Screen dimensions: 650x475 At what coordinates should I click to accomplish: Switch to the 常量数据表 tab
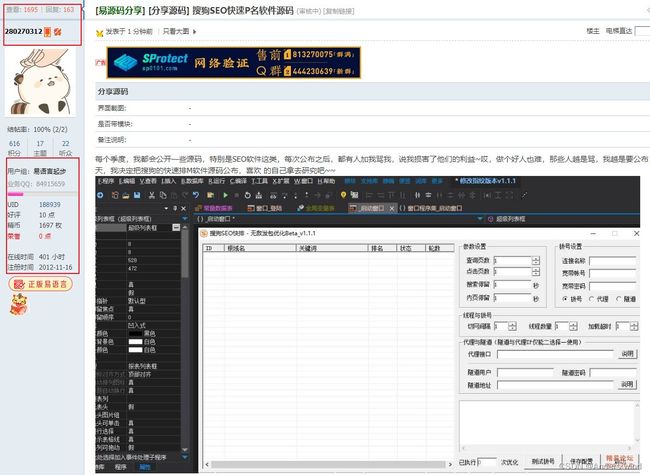pyautogui.click(x=214, y=208)
